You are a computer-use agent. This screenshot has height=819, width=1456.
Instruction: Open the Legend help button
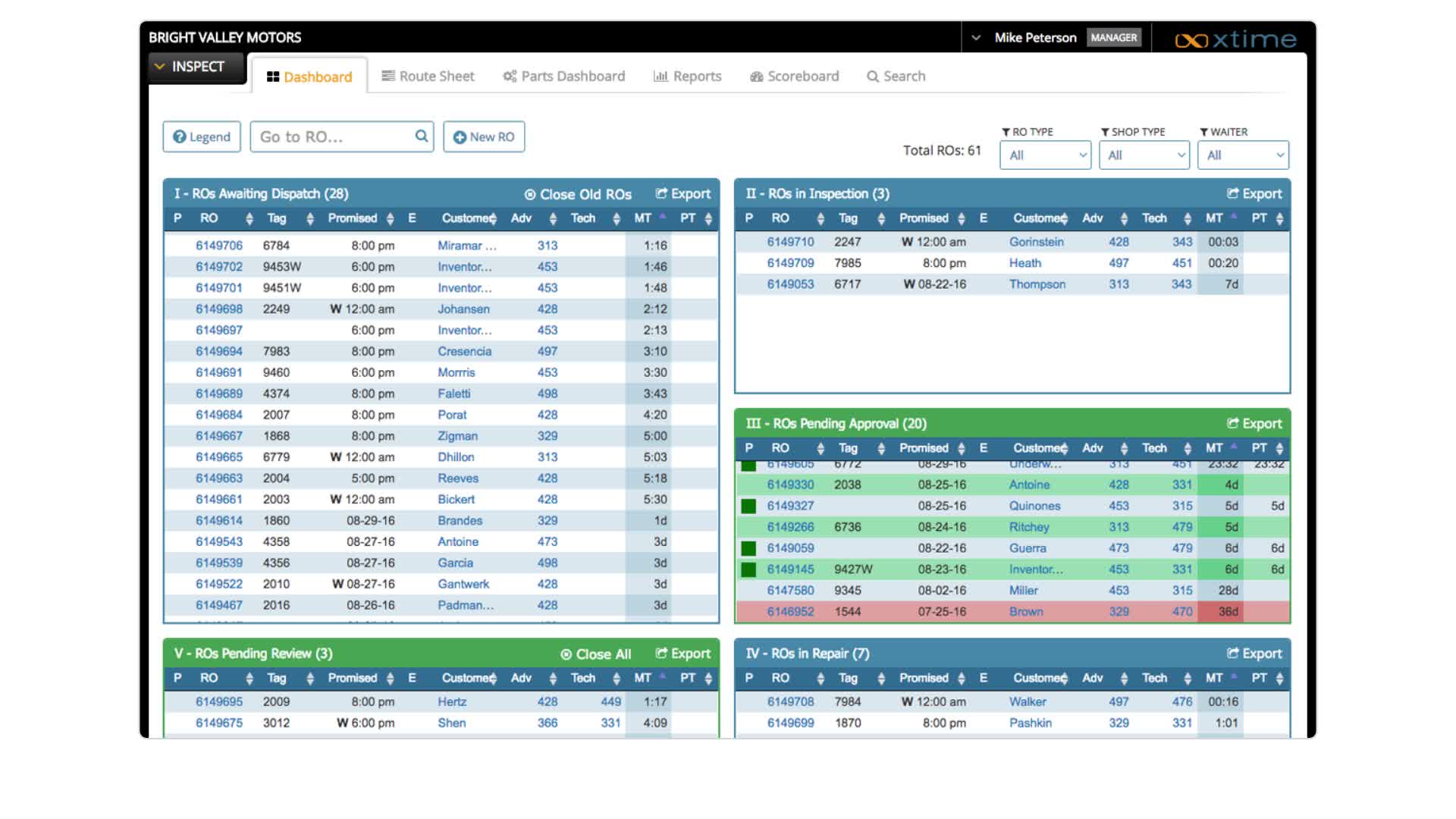coord(202,137)
